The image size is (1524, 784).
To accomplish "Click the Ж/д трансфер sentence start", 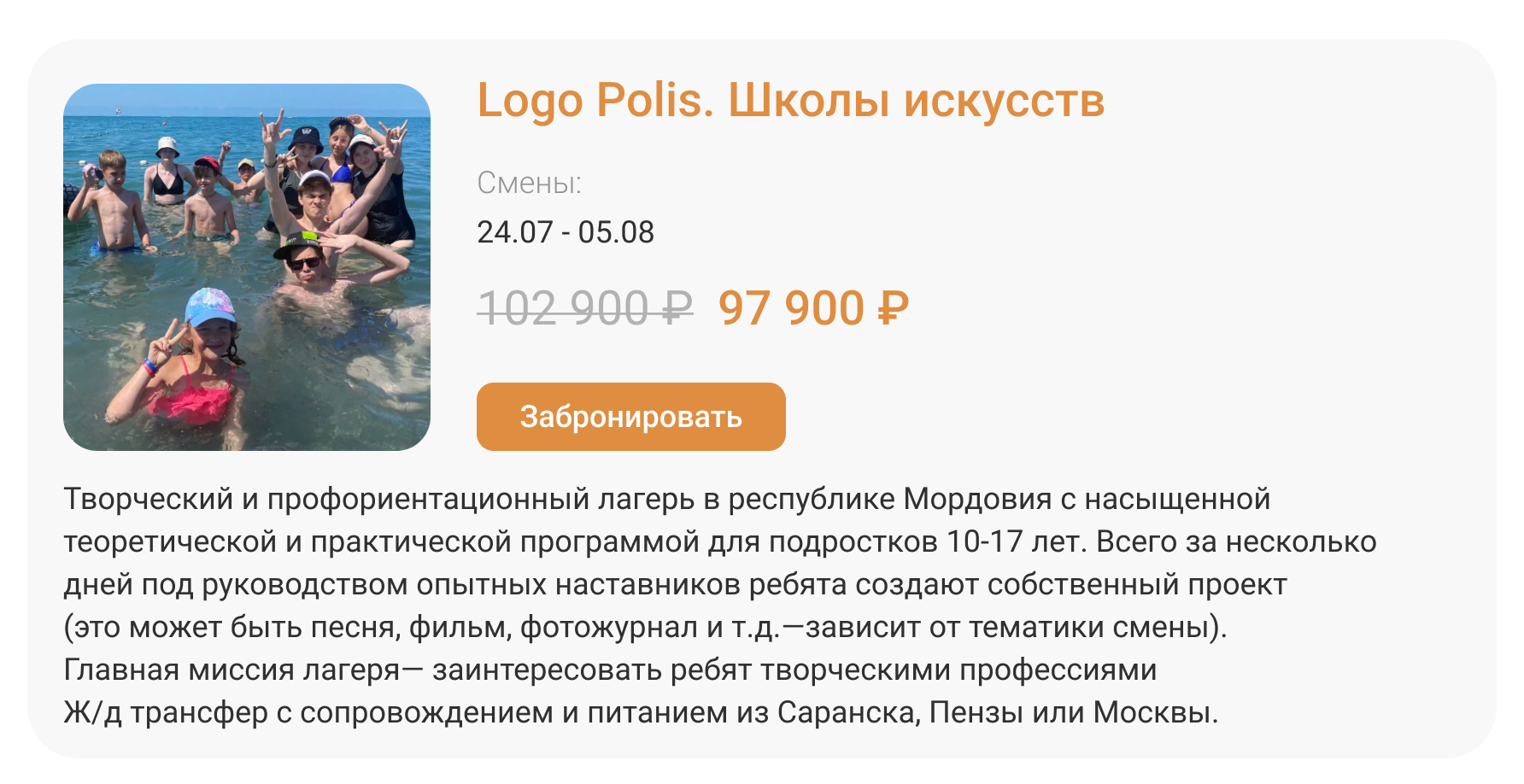I will (x=166, y=712).
